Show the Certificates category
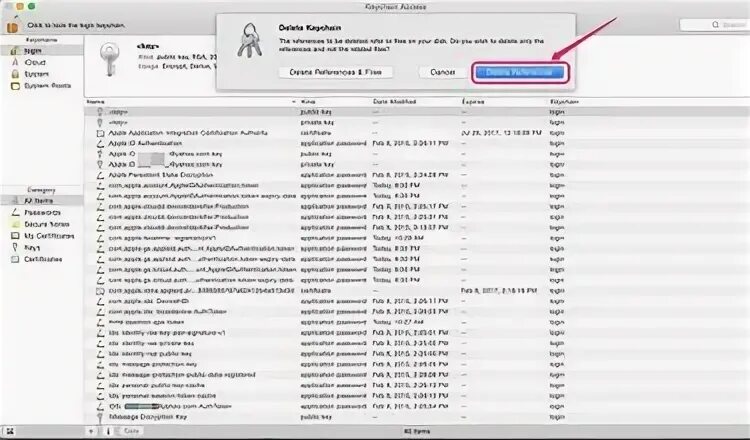Screen dimensions: 750x440 click(x=42, y=259)
